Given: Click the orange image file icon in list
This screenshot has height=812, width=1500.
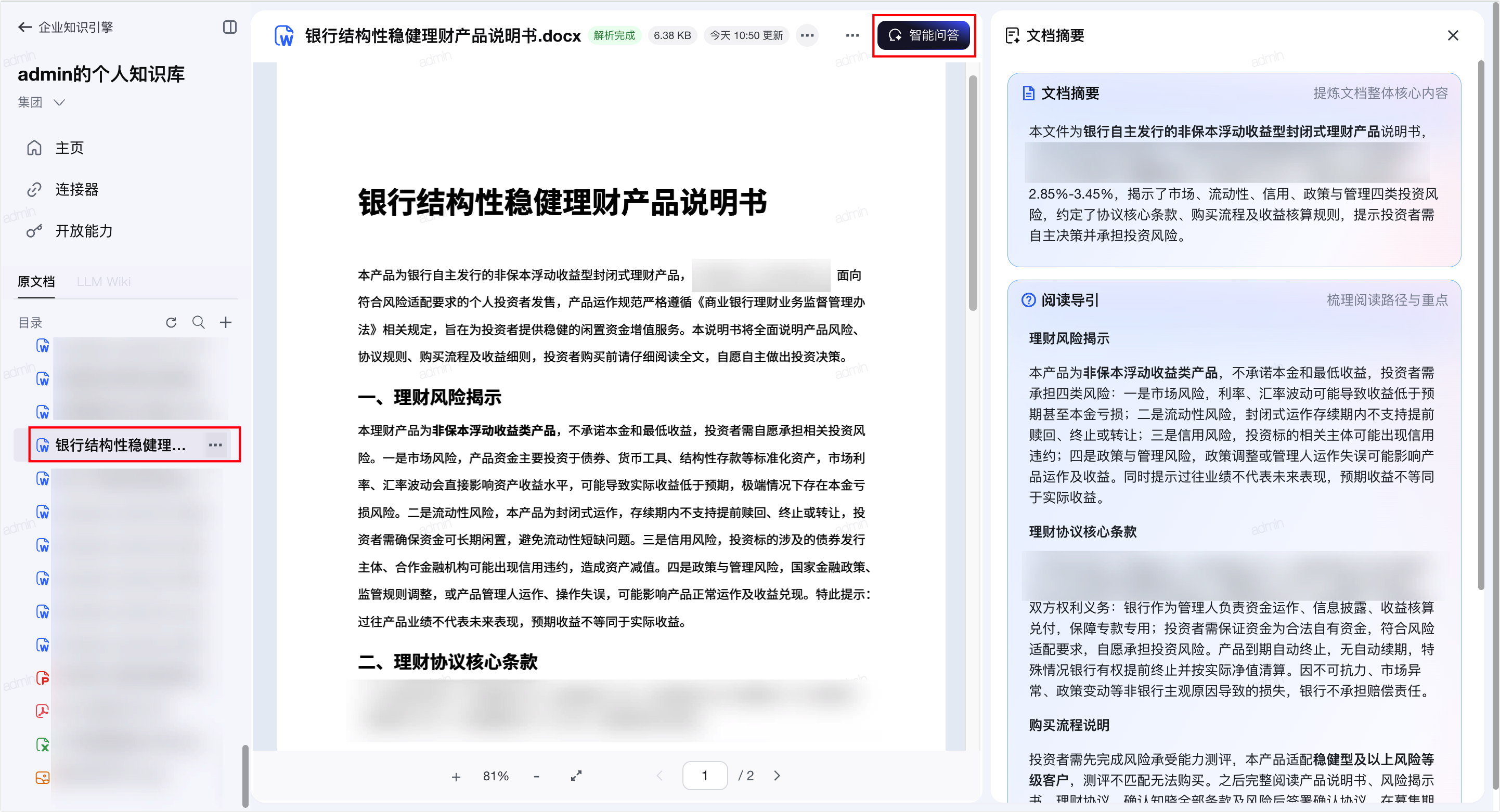Looking at the screenshot, I should [43, 777].
